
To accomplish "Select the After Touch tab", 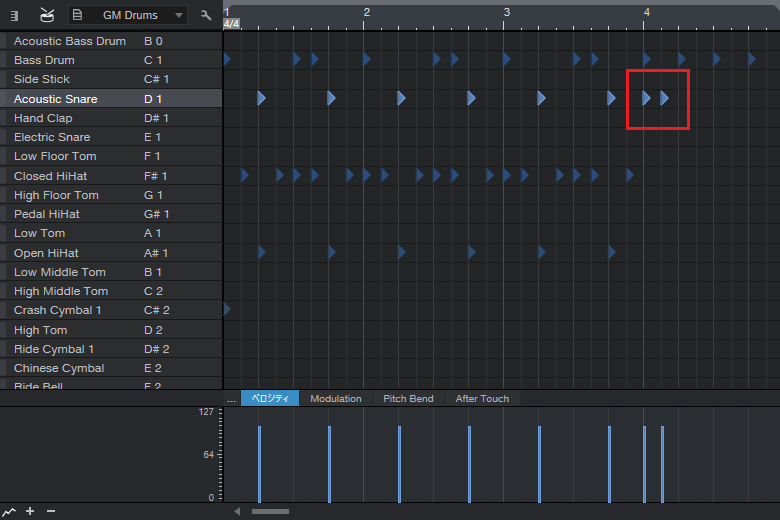I will point(482,398).
